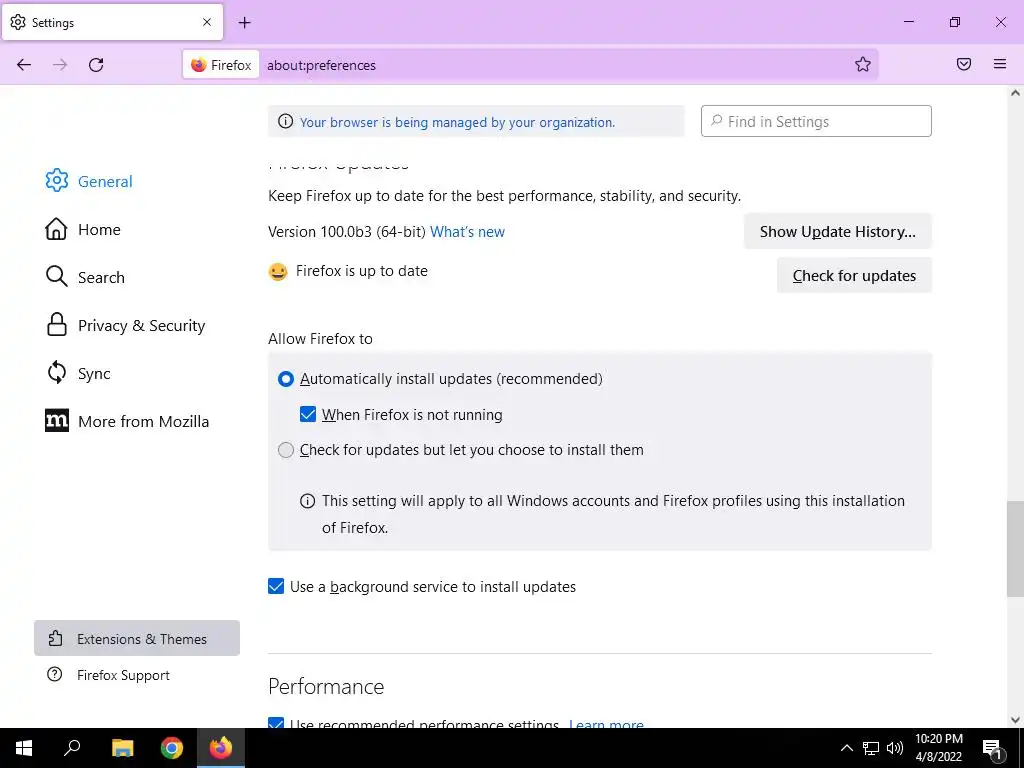The image size is (1024, 768).
Task: Click the page scrollbar thumb
Action: [x=1015, y=549]
